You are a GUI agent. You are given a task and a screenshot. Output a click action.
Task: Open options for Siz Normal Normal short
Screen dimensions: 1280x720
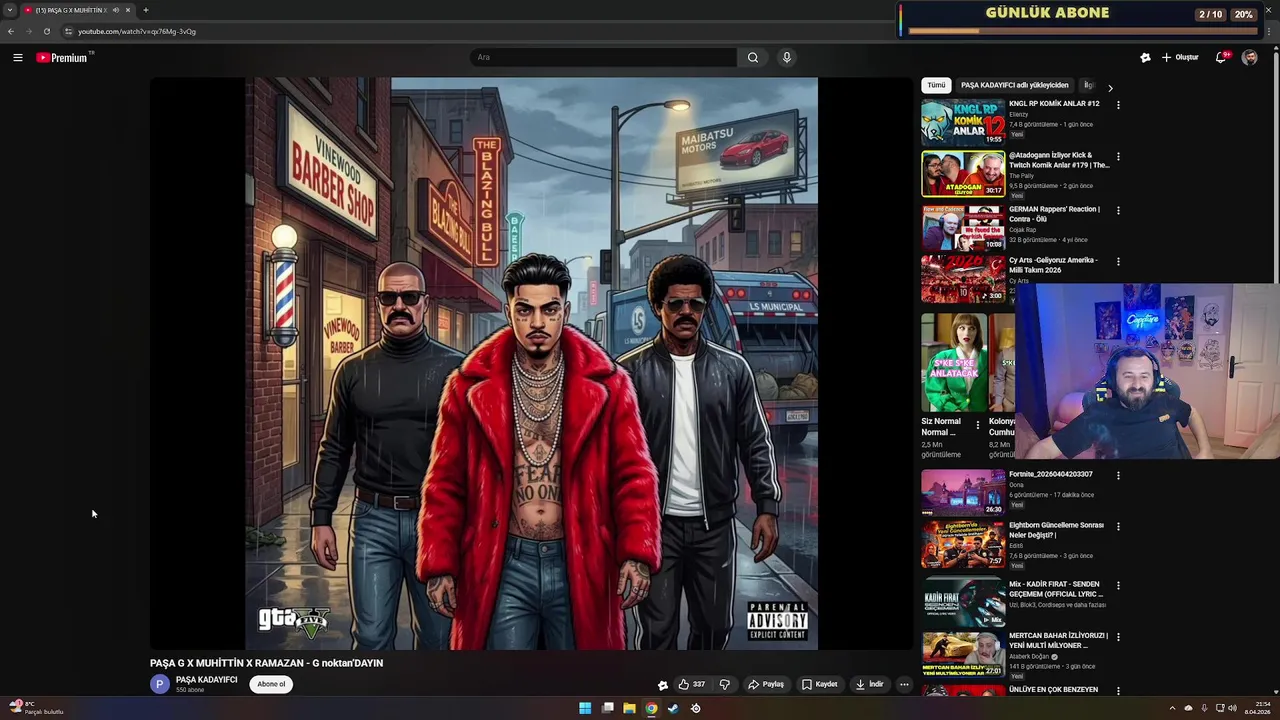(978, 426)
